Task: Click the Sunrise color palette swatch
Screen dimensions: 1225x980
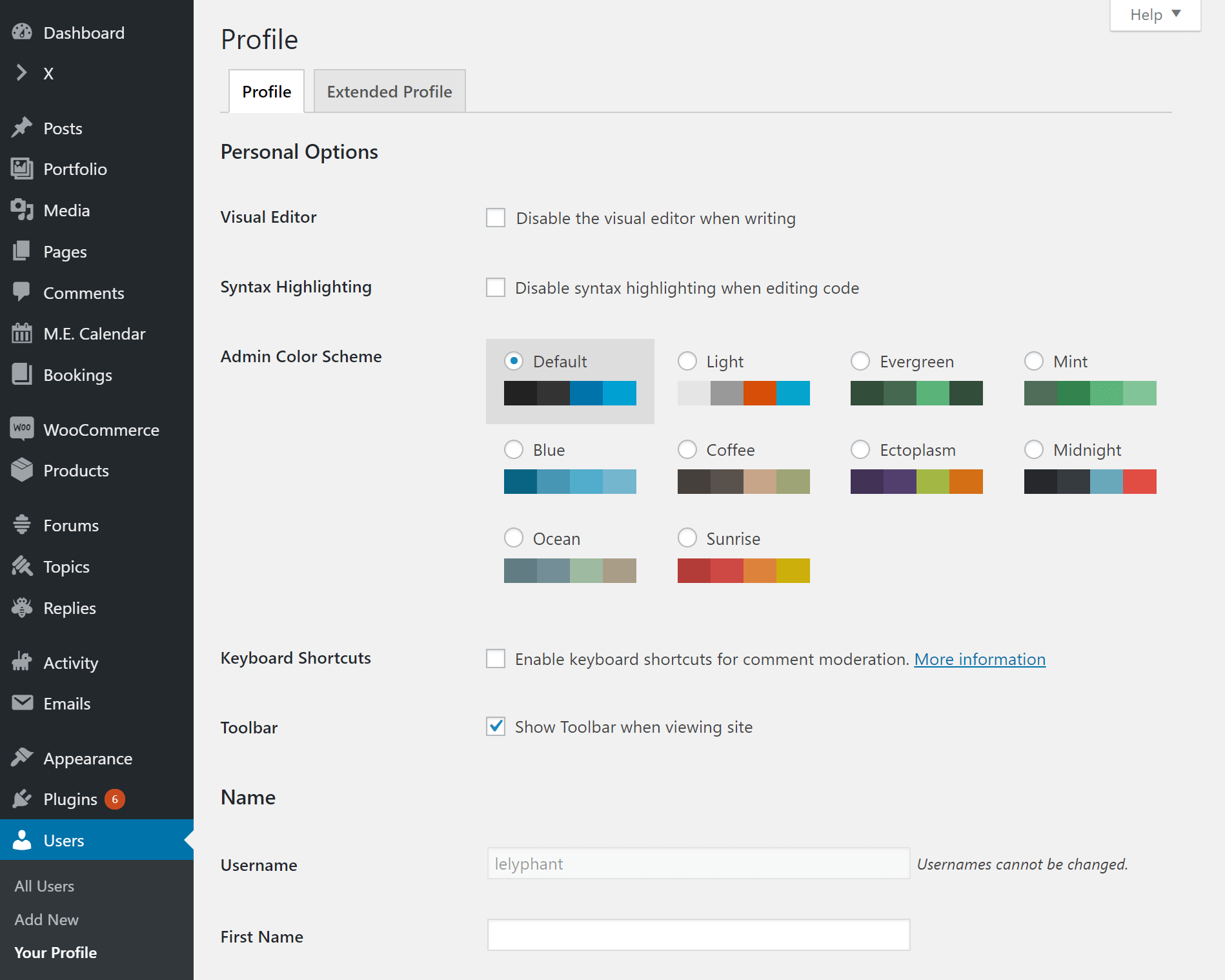Action: click(744, 570)
